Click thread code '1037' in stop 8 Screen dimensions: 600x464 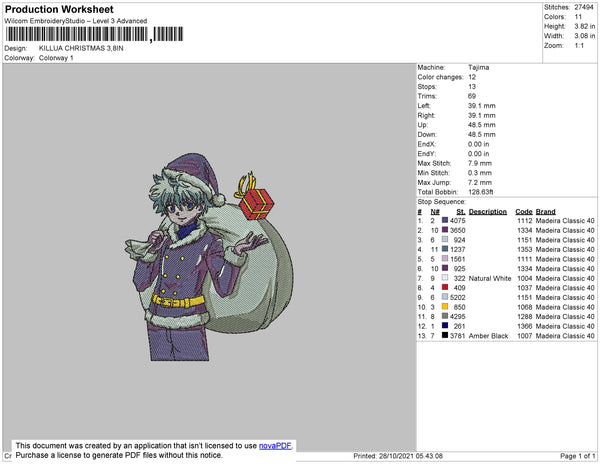tap(525, 288)
